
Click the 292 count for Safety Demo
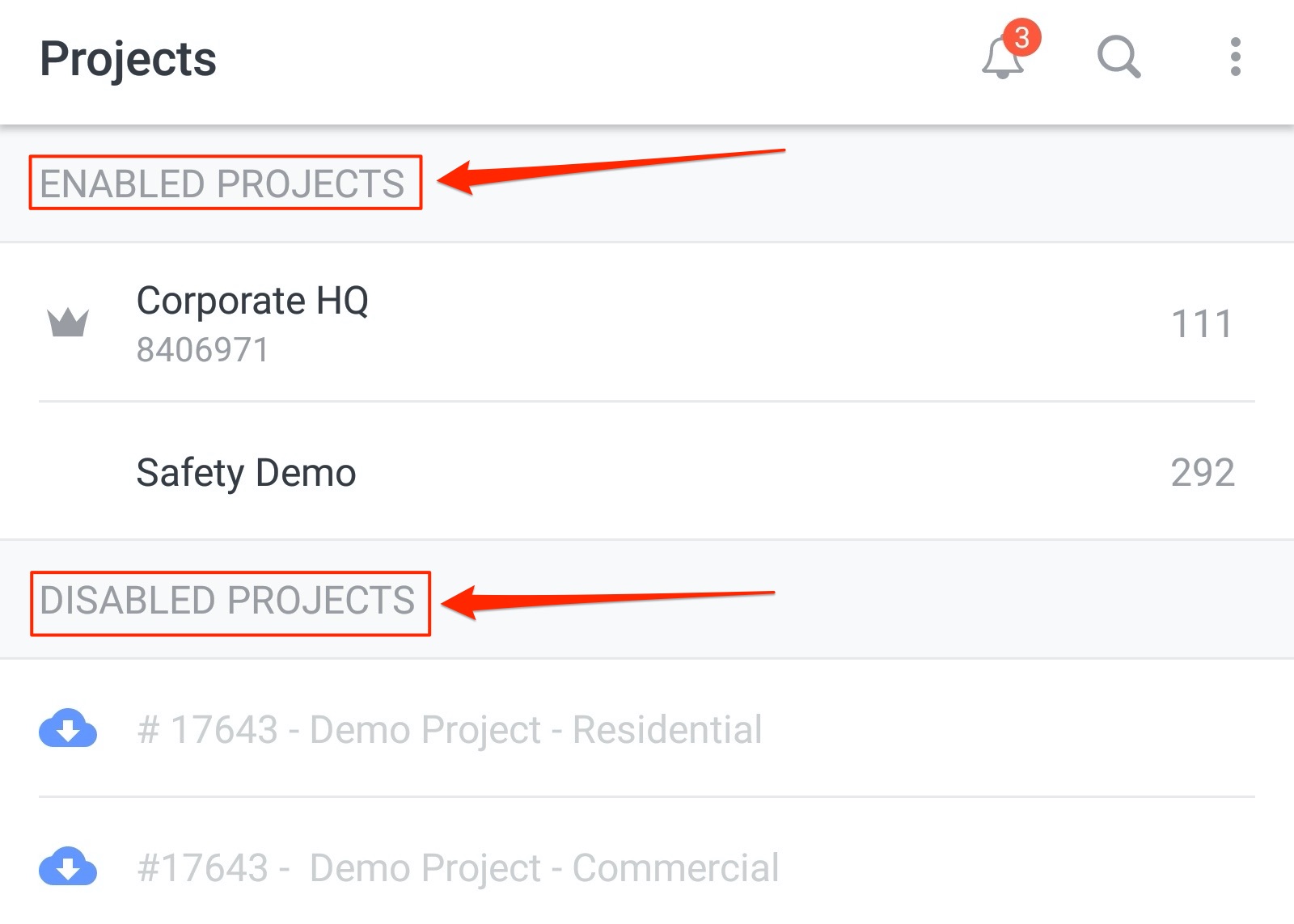pyautogui.click(x=1203, y=472)
